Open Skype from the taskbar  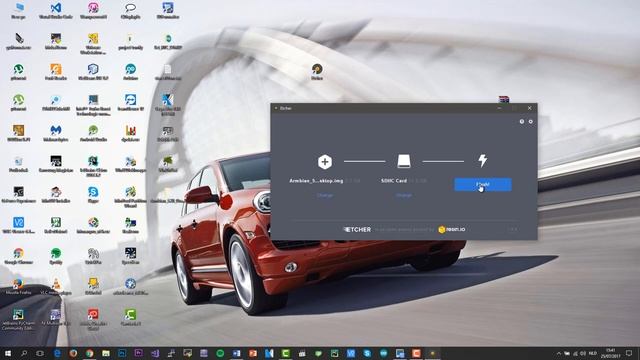367,353
